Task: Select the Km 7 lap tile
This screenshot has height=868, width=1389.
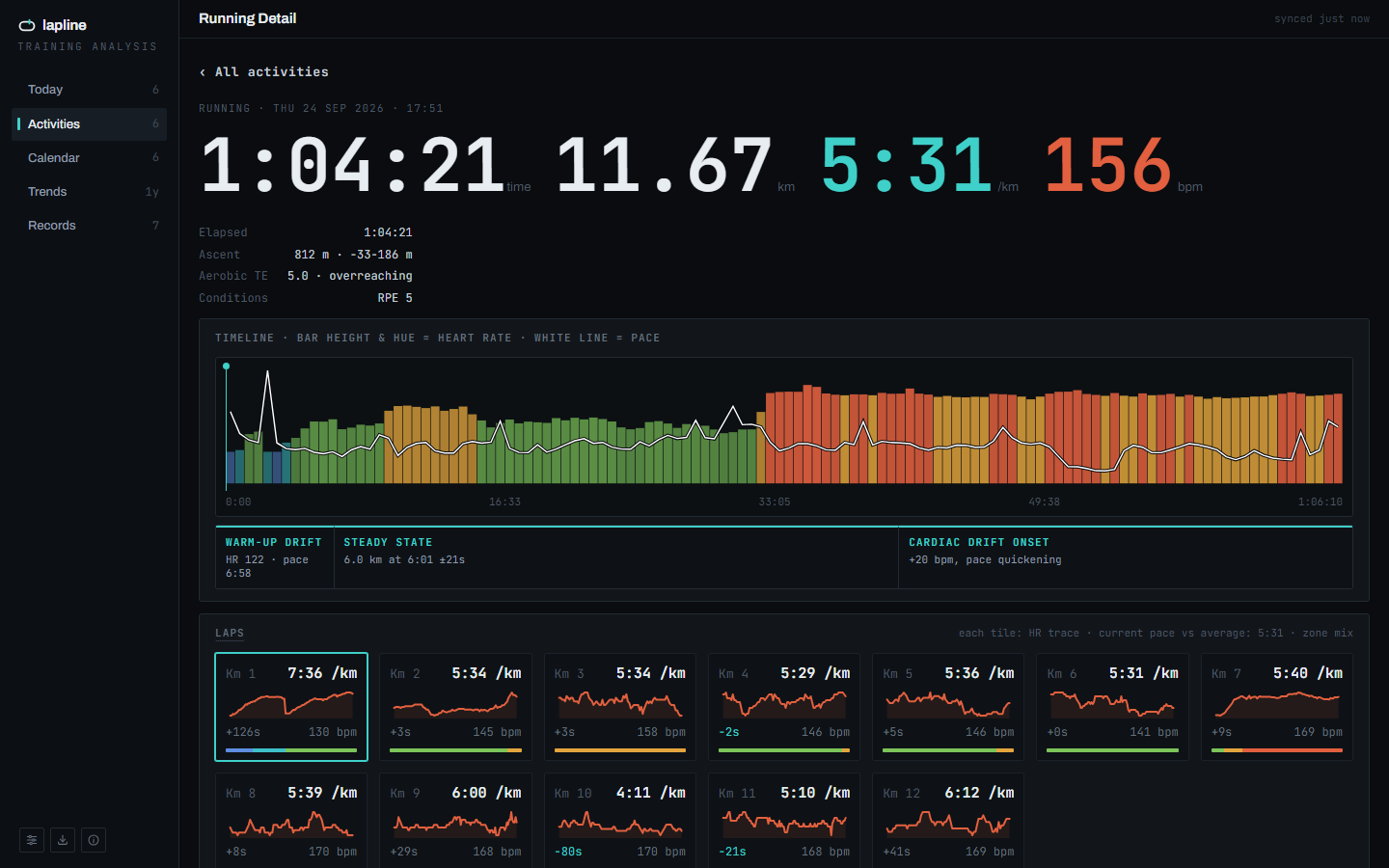Action: (1277, 707)
